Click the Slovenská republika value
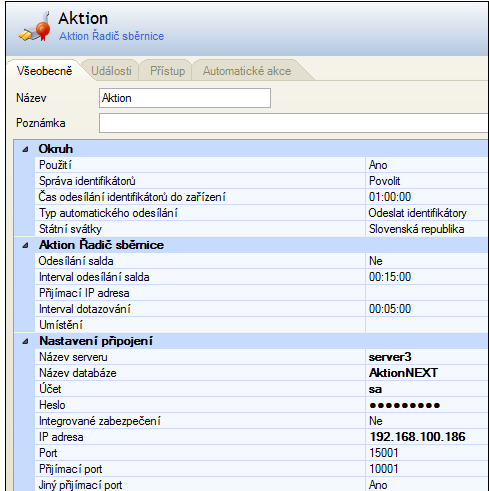 [416, 229]
